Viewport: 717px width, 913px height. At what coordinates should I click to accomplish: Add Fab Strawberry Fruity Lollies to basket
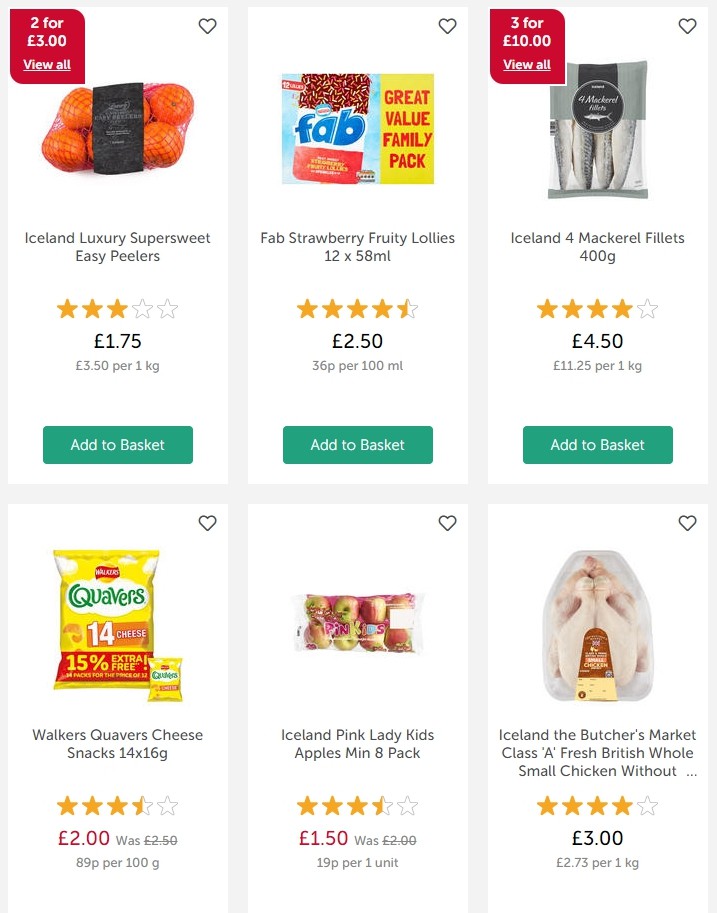[357, 445]
